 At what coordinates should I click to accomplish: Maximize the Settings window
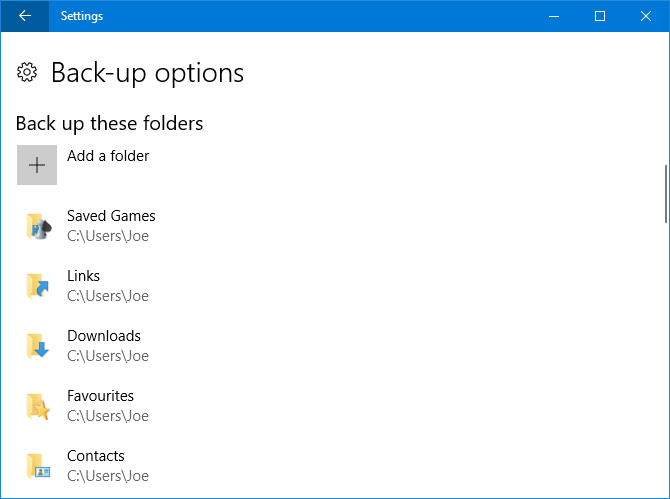[600, 16]
